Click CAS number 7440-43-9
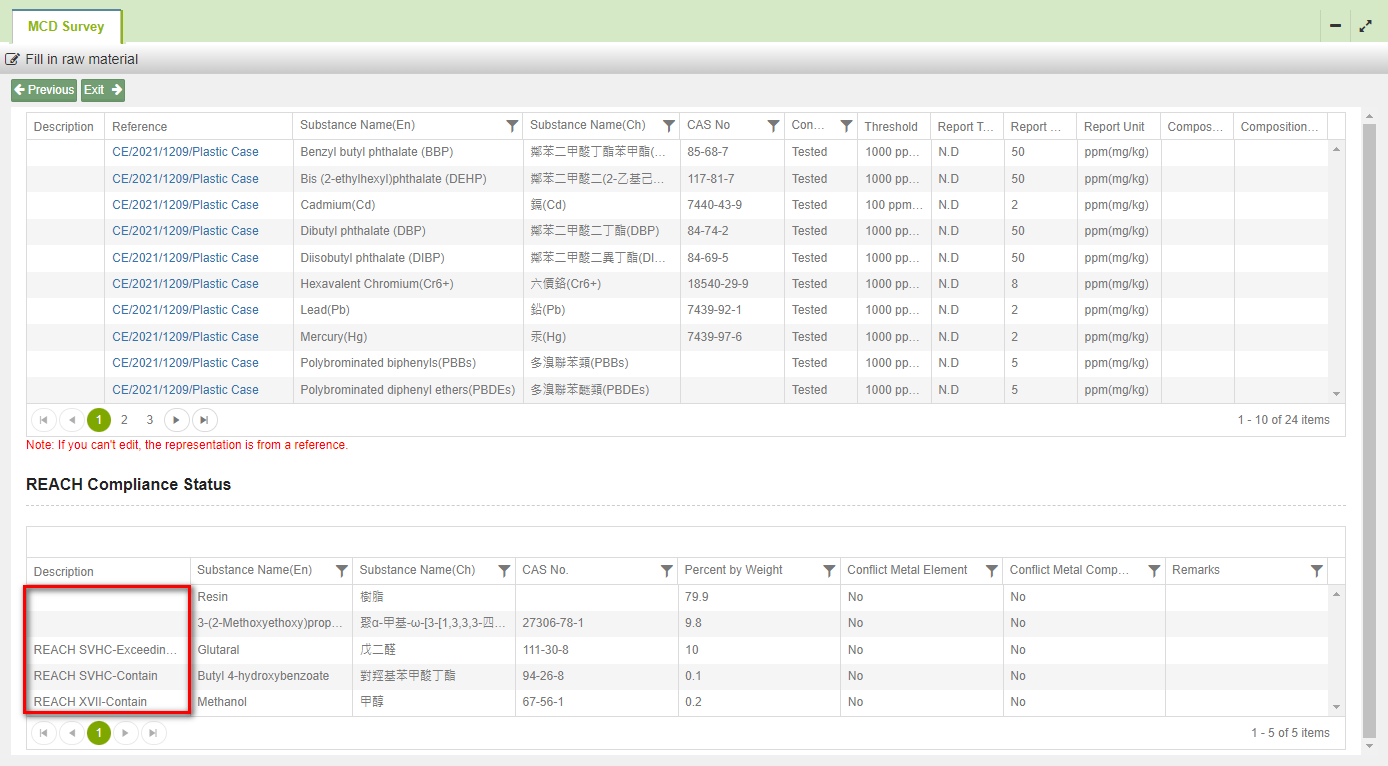Screen dimensions: 1388x766 715,205
